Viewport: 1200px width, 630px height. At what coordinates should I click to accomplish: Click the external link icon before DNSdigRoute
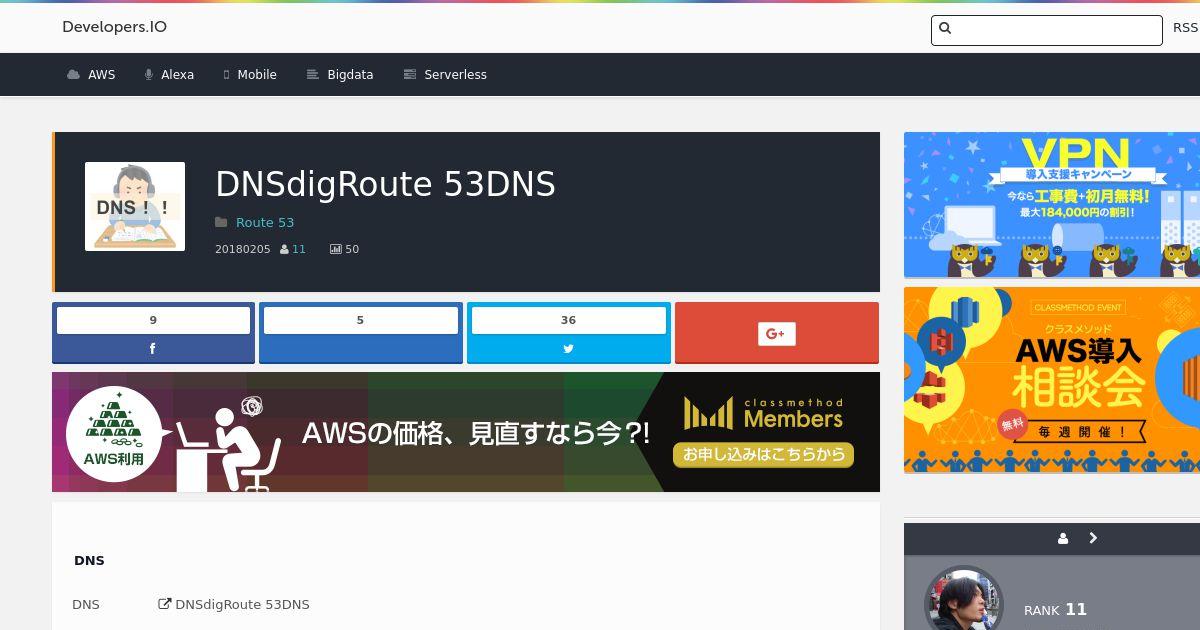click(165, 604)
